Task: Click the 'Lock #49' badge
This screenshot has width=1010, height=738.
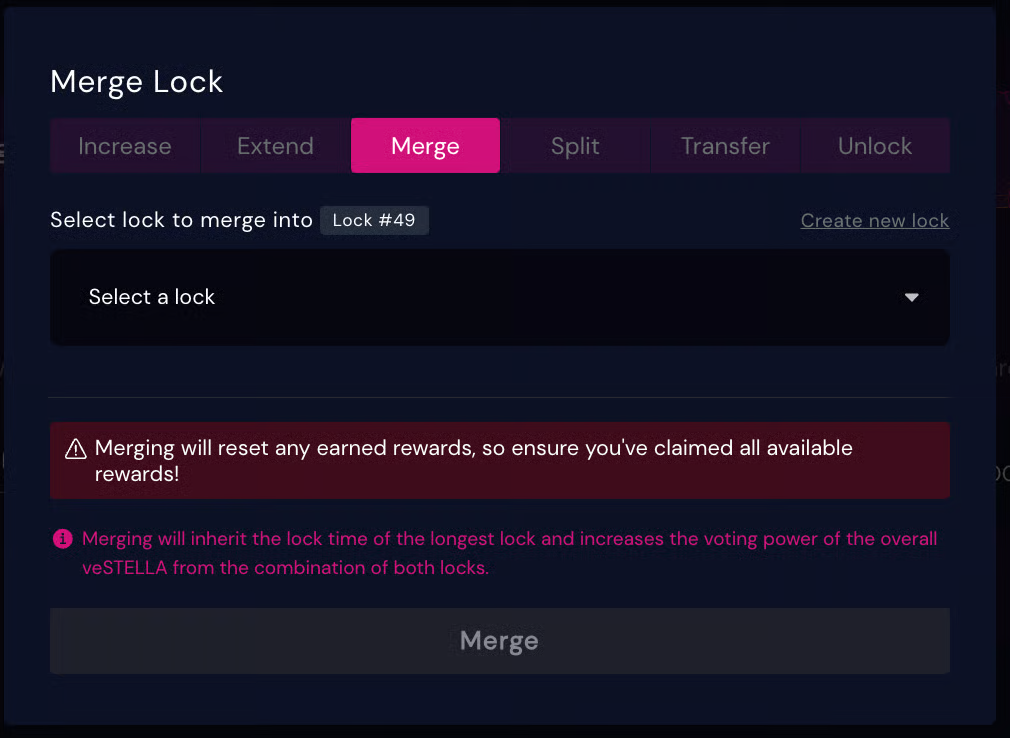Action: (374, 220)
